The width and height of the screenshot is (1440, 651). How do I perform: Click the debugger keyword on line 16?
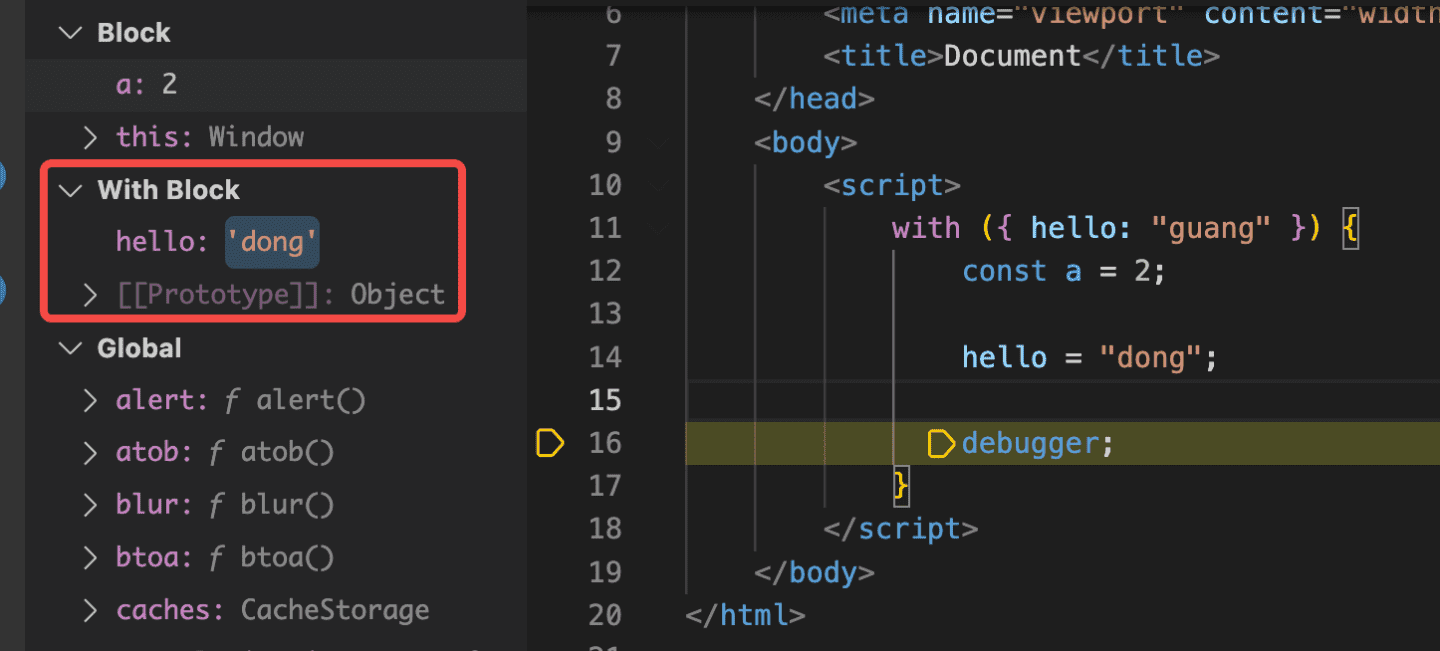pyautogui.click(x=1029, y=443)
